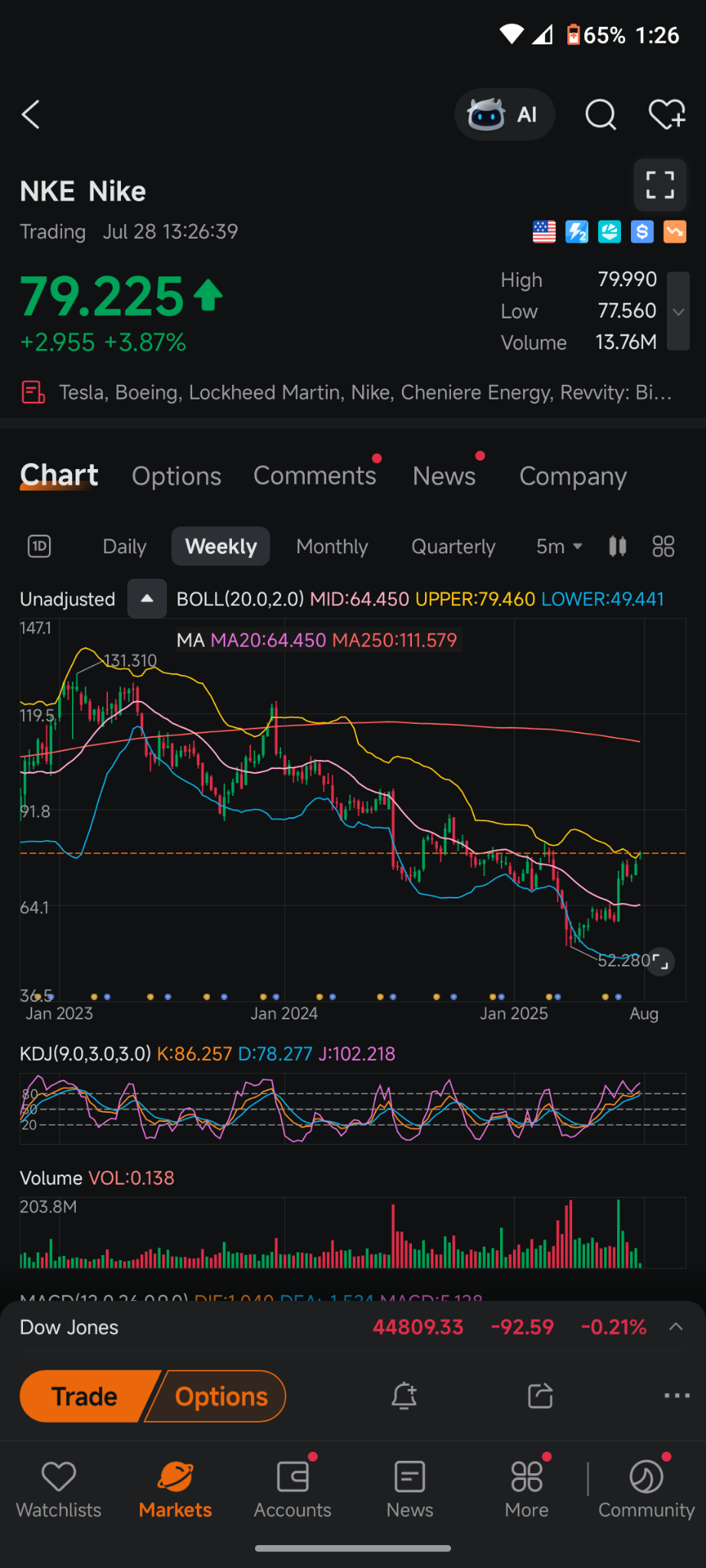Open the three-dot more actions menu
The width and height of the screenshot is (706, 1568).
(677, 1396)
